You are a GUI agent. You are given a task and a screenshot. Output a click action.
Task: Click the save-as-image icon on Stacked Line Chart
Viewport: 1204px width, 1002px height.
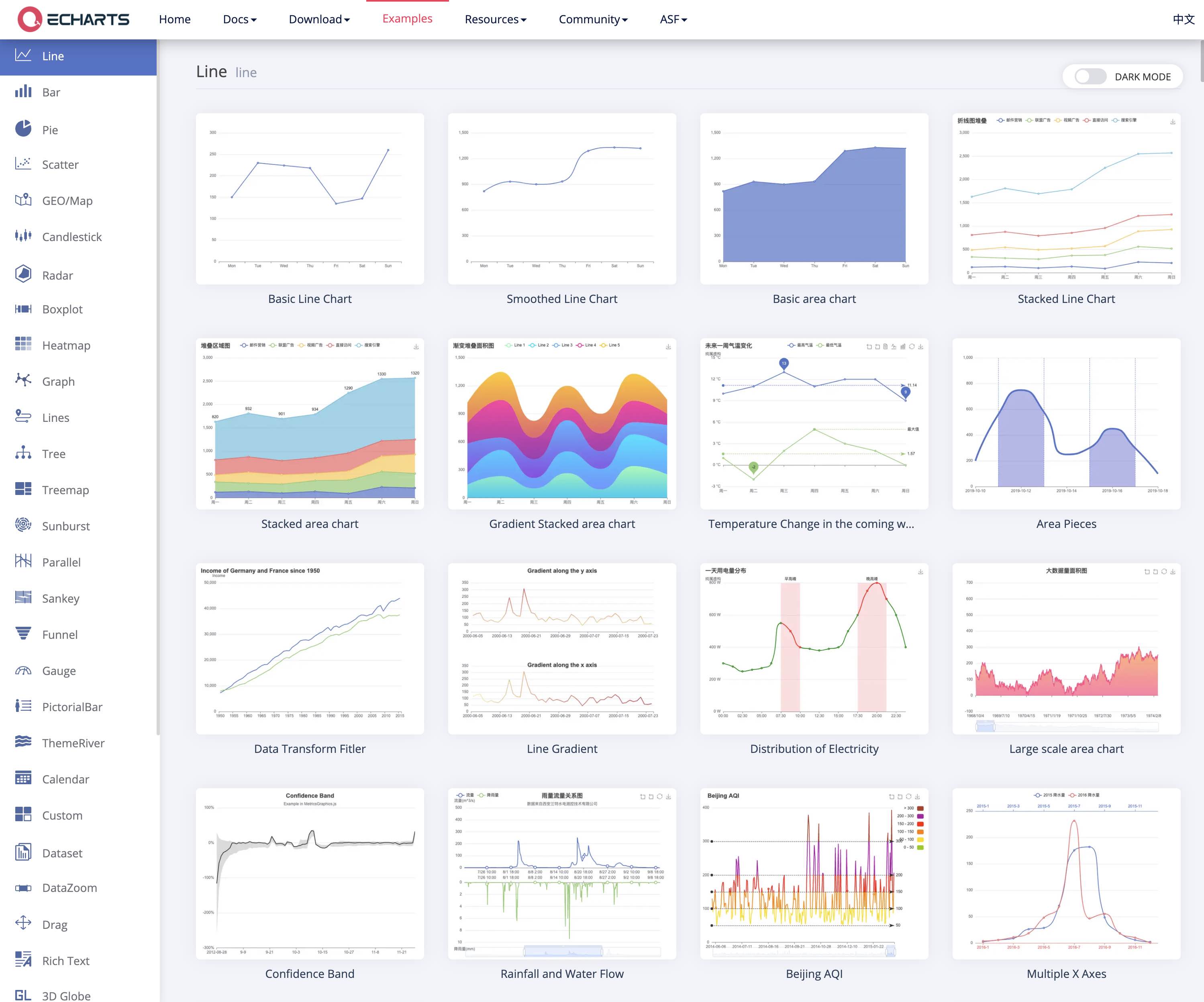pyautogui.click(x=1172, y=122)
